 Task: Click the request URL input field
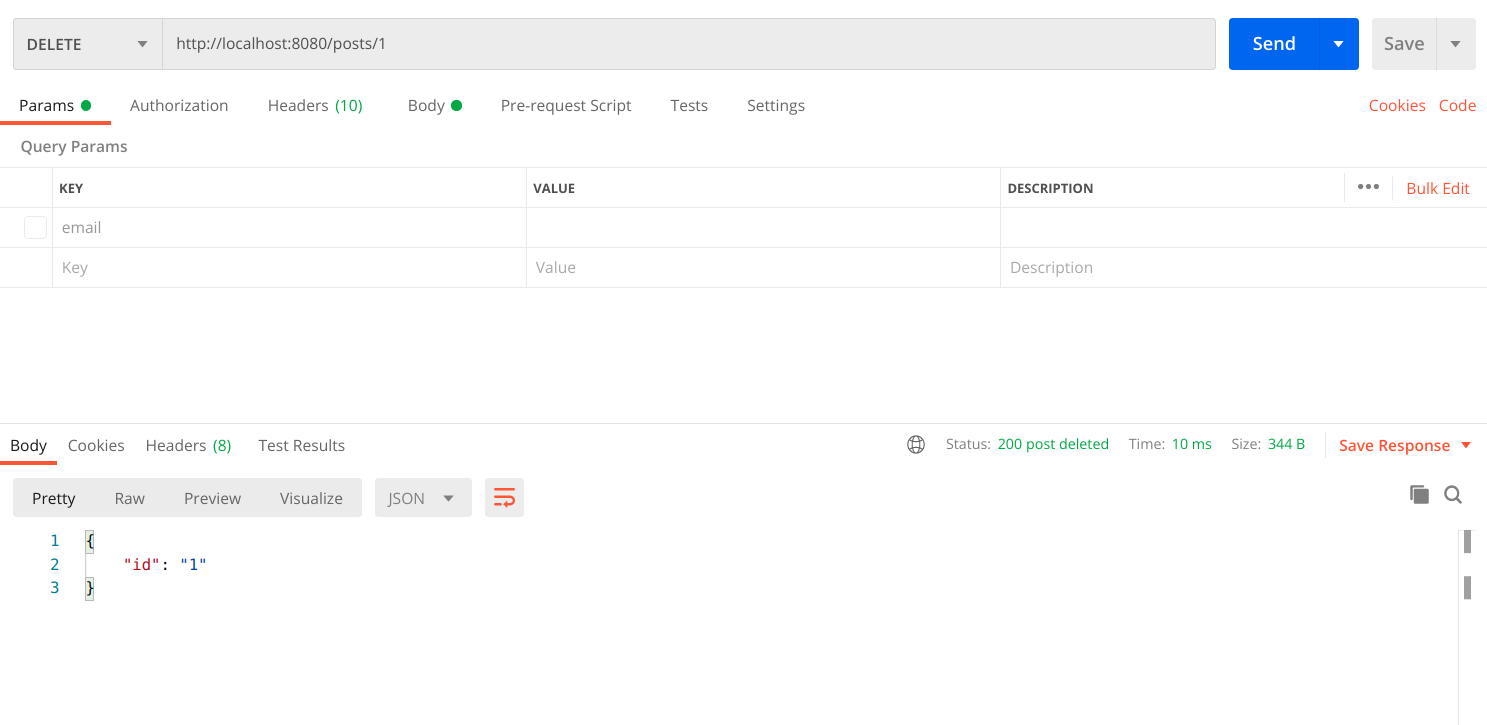tap(688, 44)
